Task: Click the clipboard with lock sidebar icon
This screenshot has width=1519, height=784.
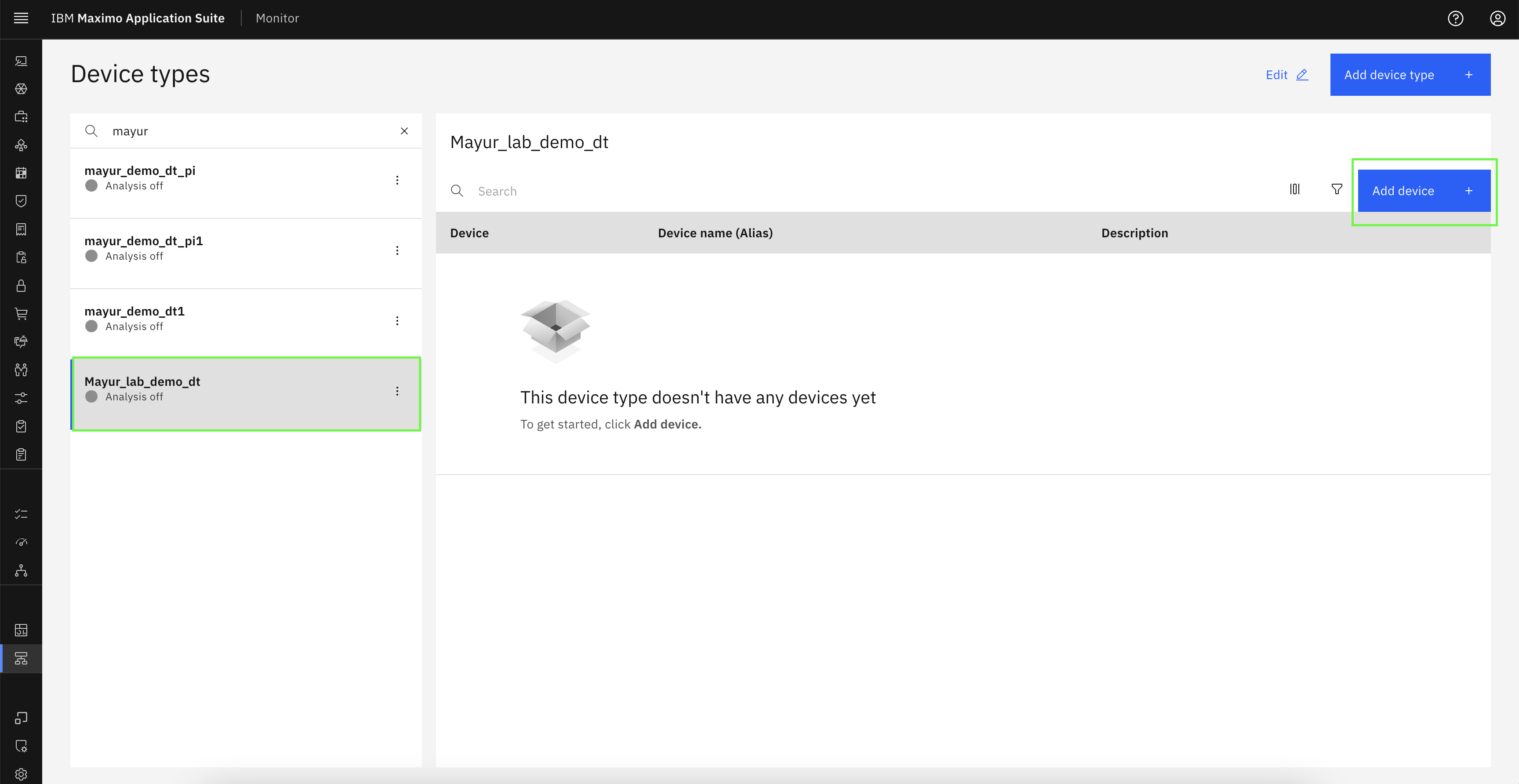Action: (21, 257)
